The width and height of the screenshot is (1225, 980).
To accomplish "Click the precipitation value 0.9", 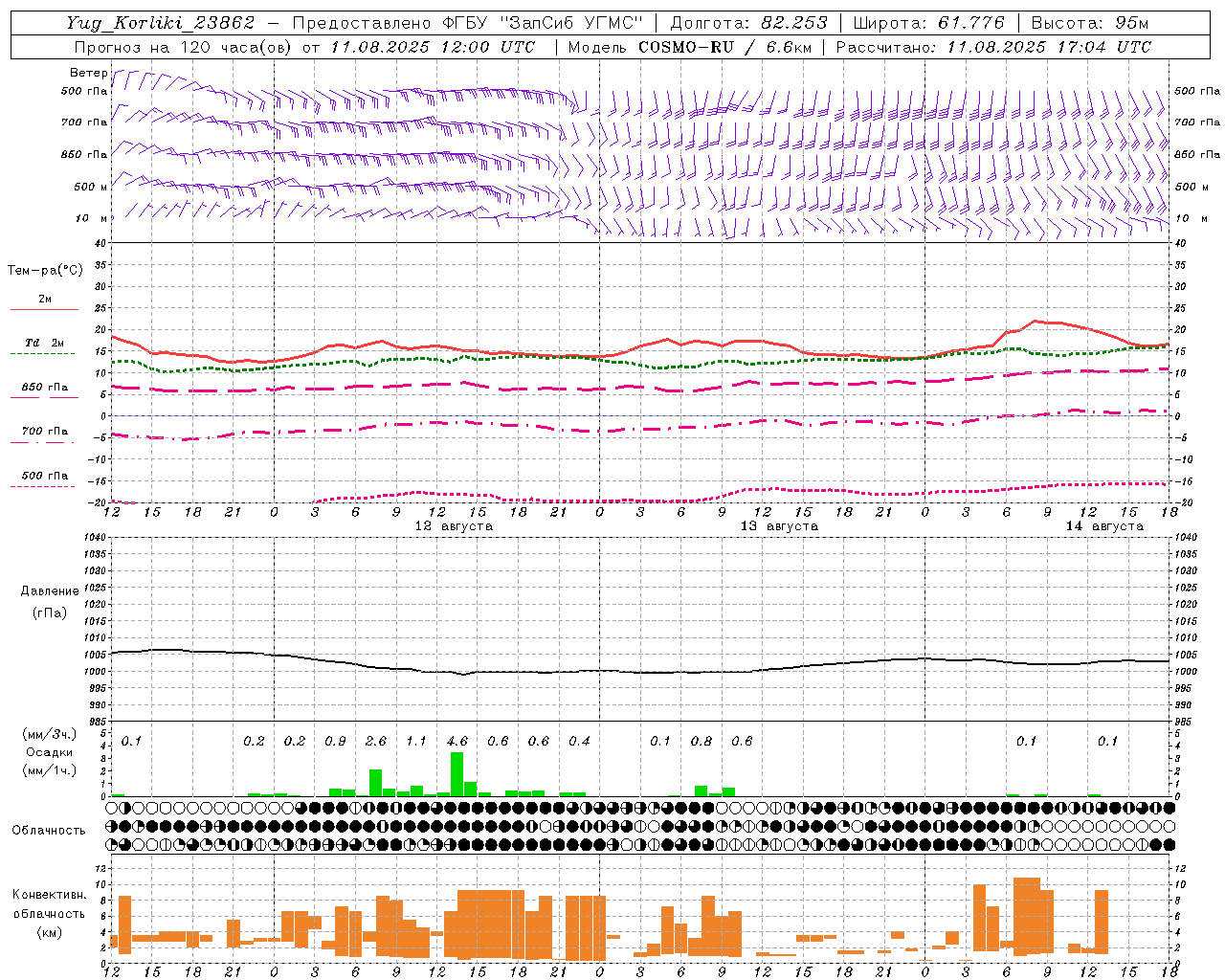I will pos(335,742).
